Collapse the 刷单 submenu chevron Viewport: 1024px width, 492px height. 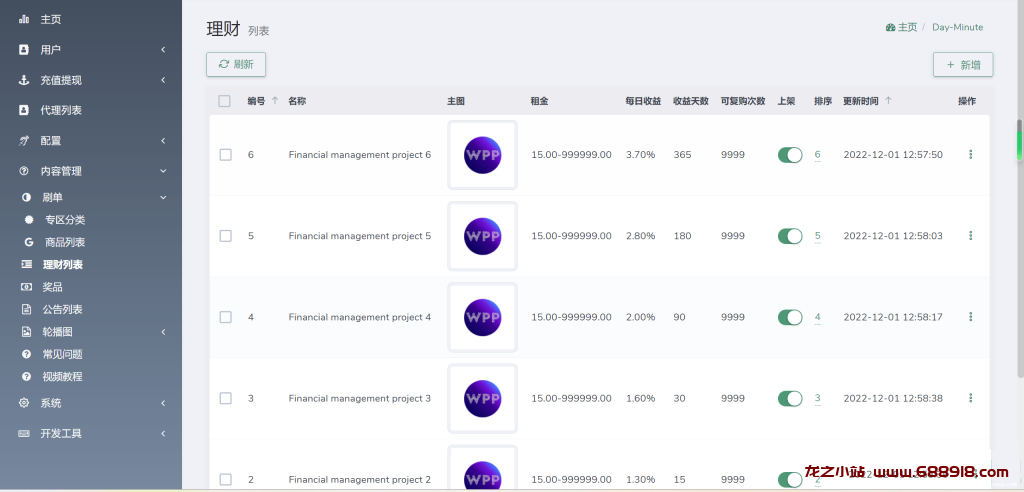tap(163, 197)
